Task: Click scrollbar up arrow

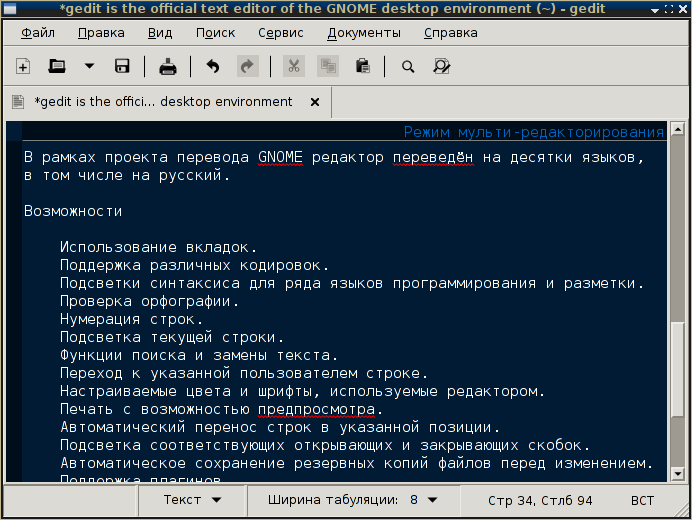Action: click(677, 128)
